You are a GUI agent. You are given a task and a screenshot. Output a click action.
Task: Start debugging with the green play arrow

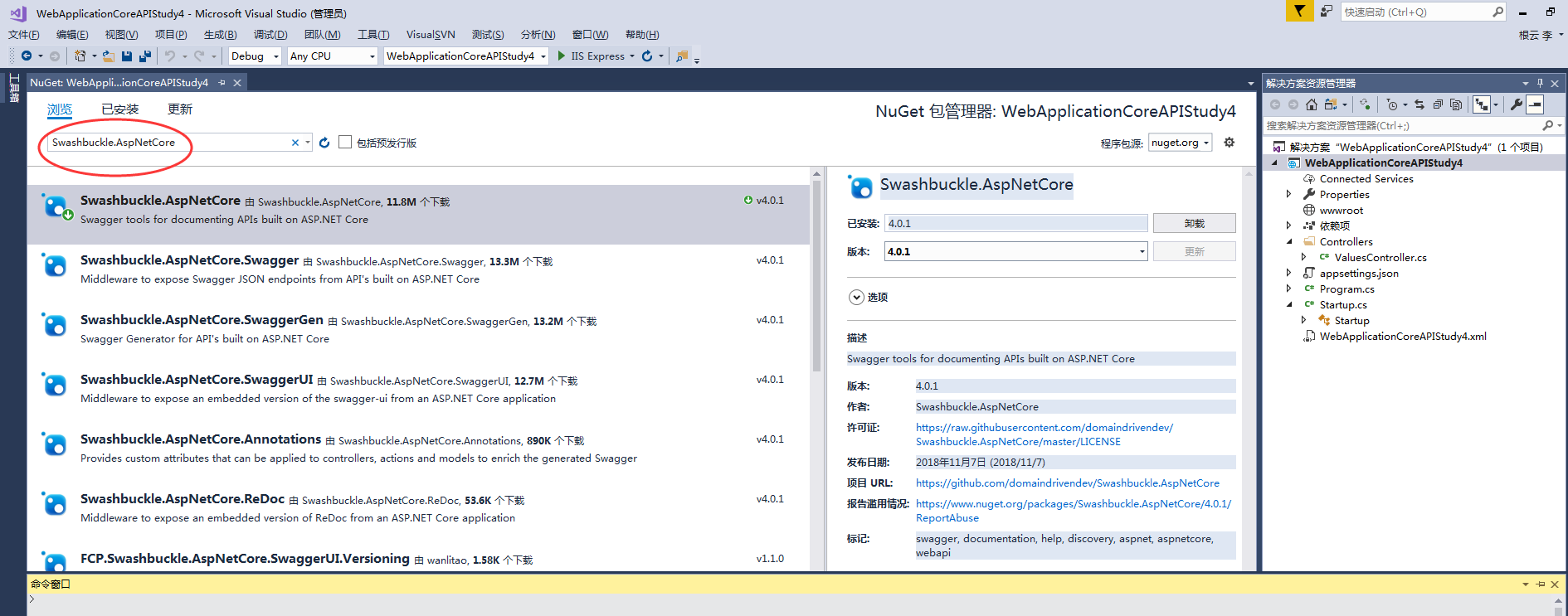(x=562, y=56)
